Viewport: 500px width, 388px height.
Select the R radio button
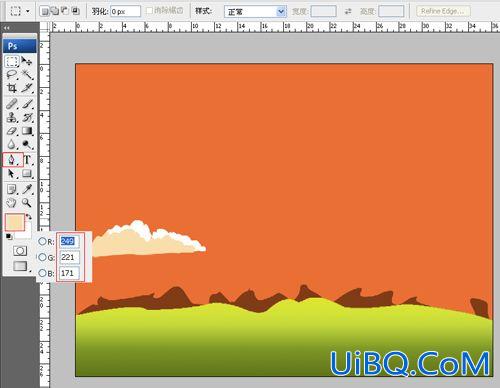[42, 241]
